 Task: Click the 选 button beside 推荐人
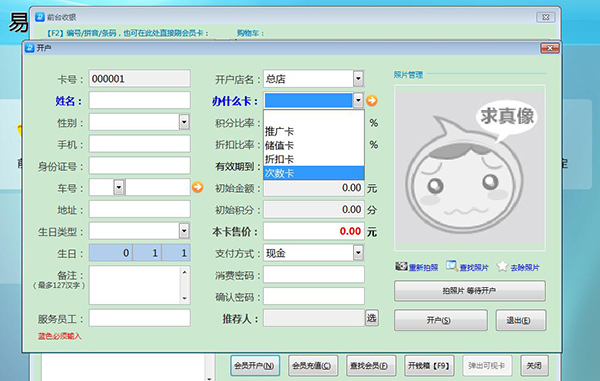click(x=372, y=318)
